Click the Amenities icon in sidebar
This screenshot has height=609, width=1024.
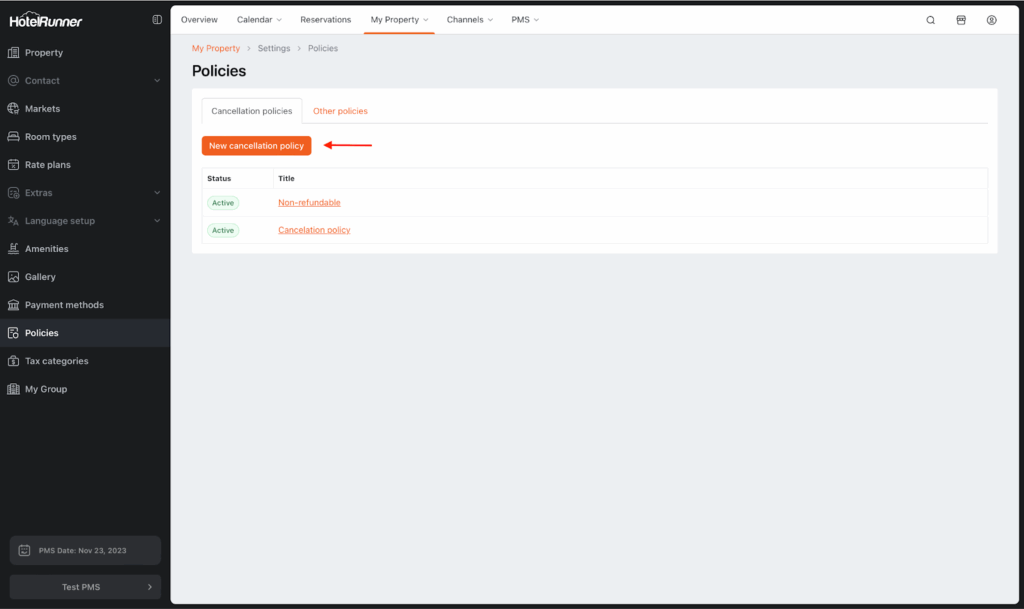tap(14, 249)
